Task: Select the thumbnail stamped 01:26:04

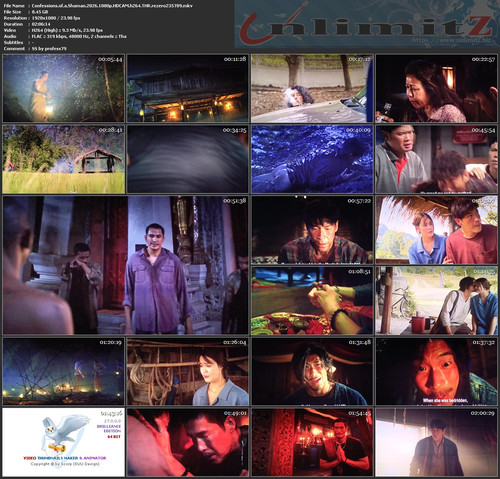Action: [x=188, y=371]
